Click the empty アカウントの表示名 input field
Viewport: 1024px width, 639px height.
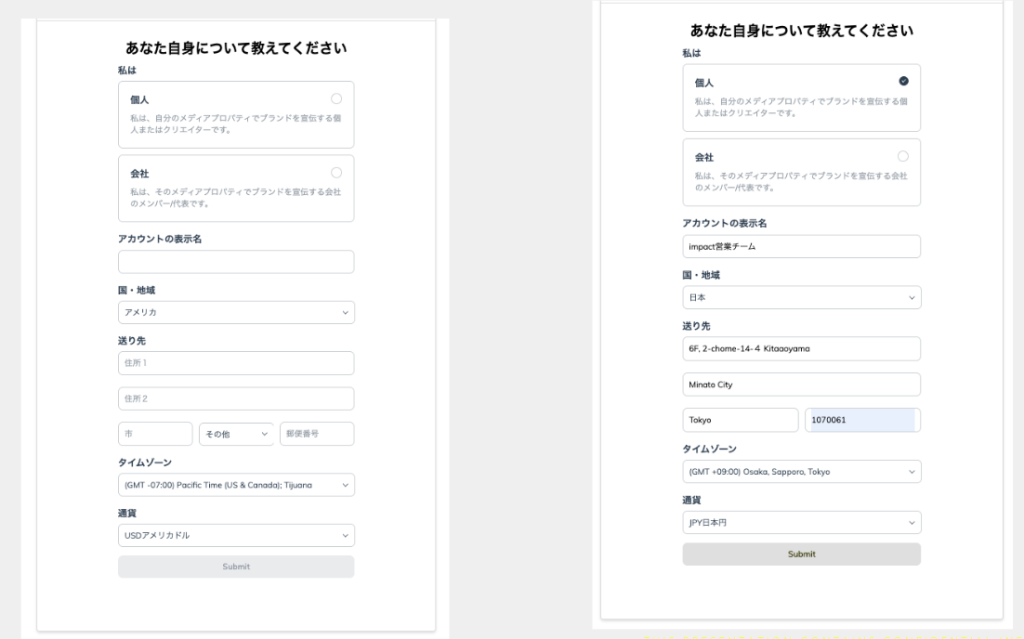point(236,262)
